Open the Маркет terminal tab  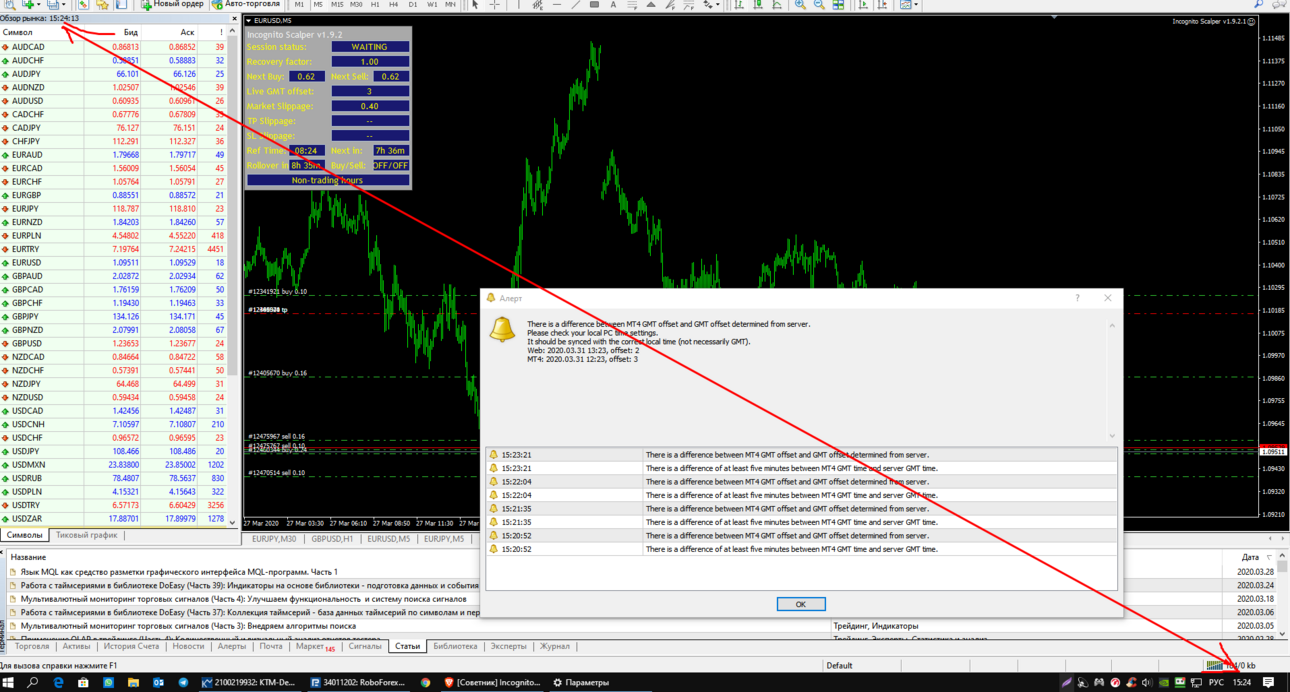pyautogui.click(x=315, y=647)
